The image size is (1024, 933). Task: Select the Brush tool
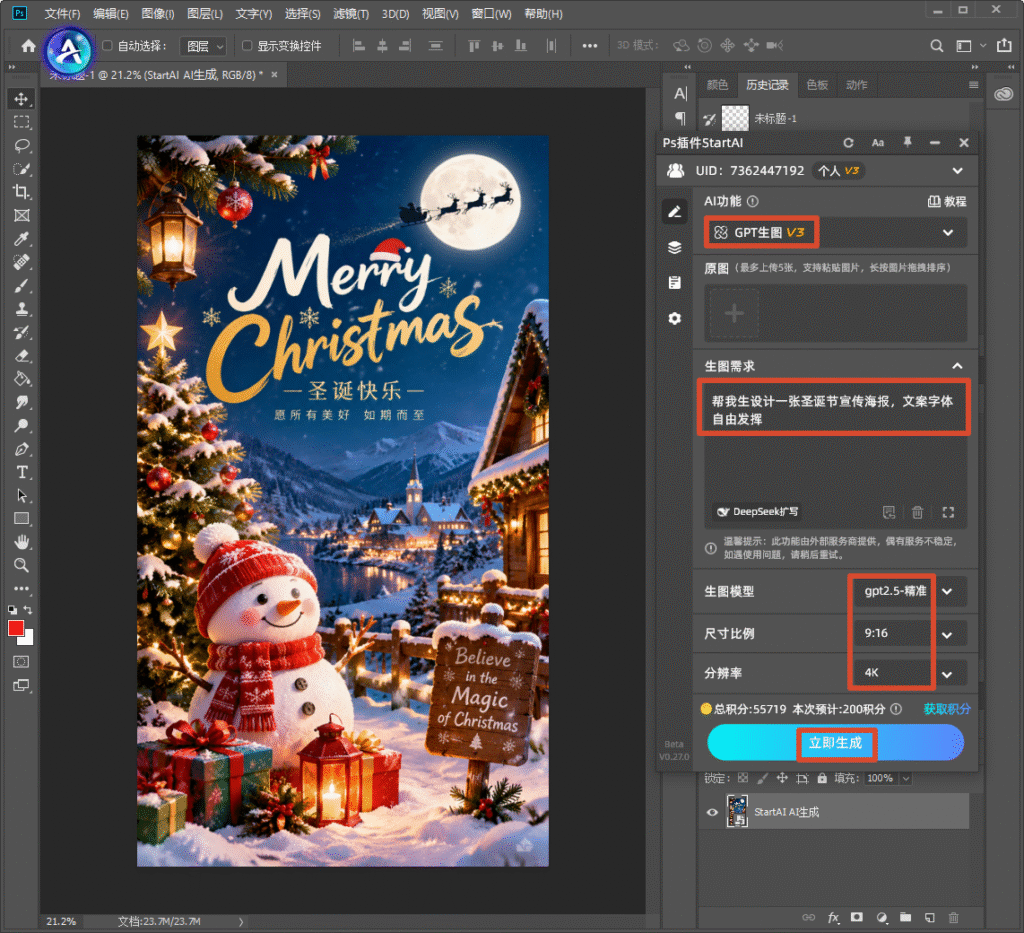coord(22,285)
